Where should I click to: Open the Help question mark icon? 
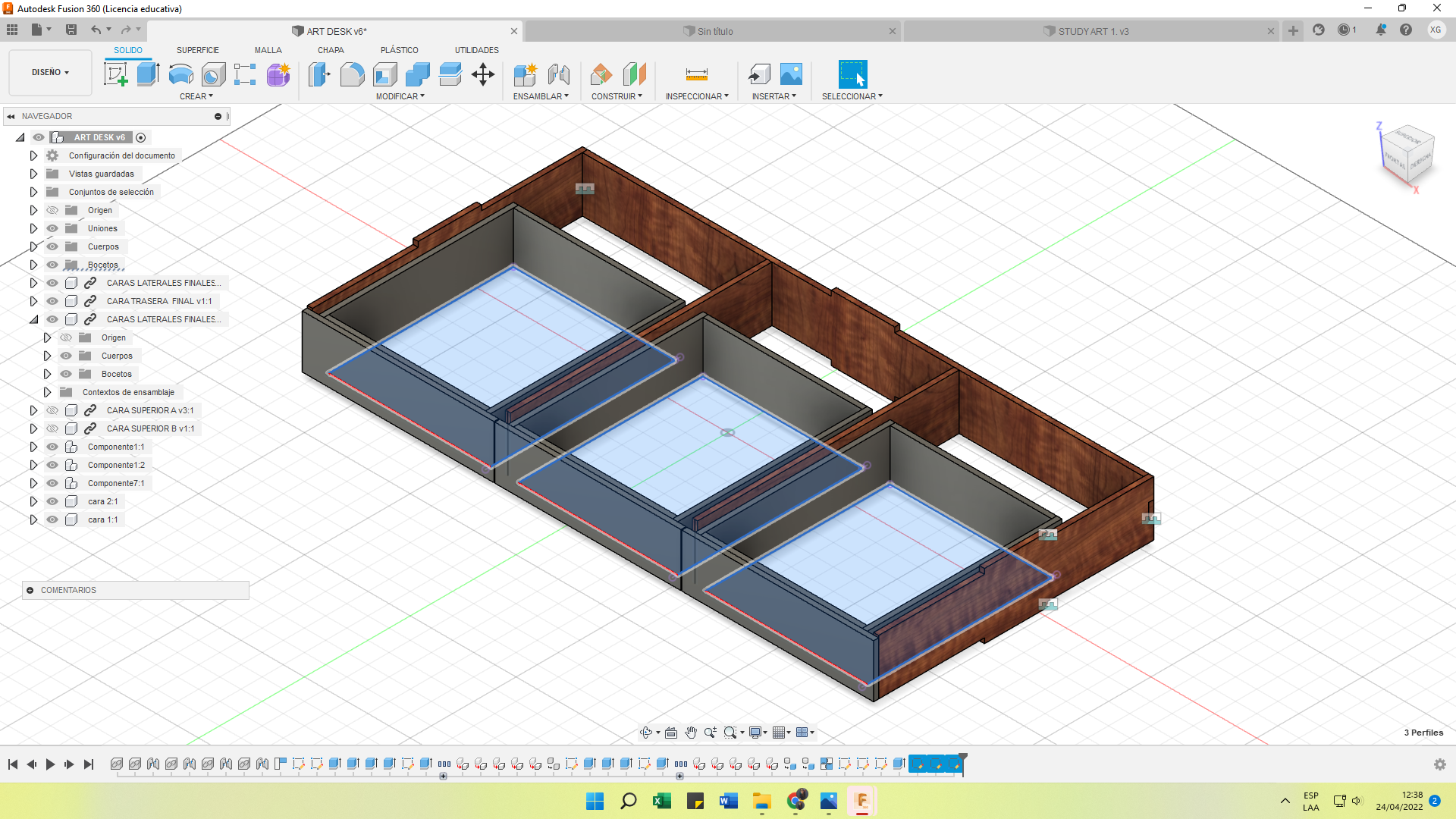(1406, 30)
